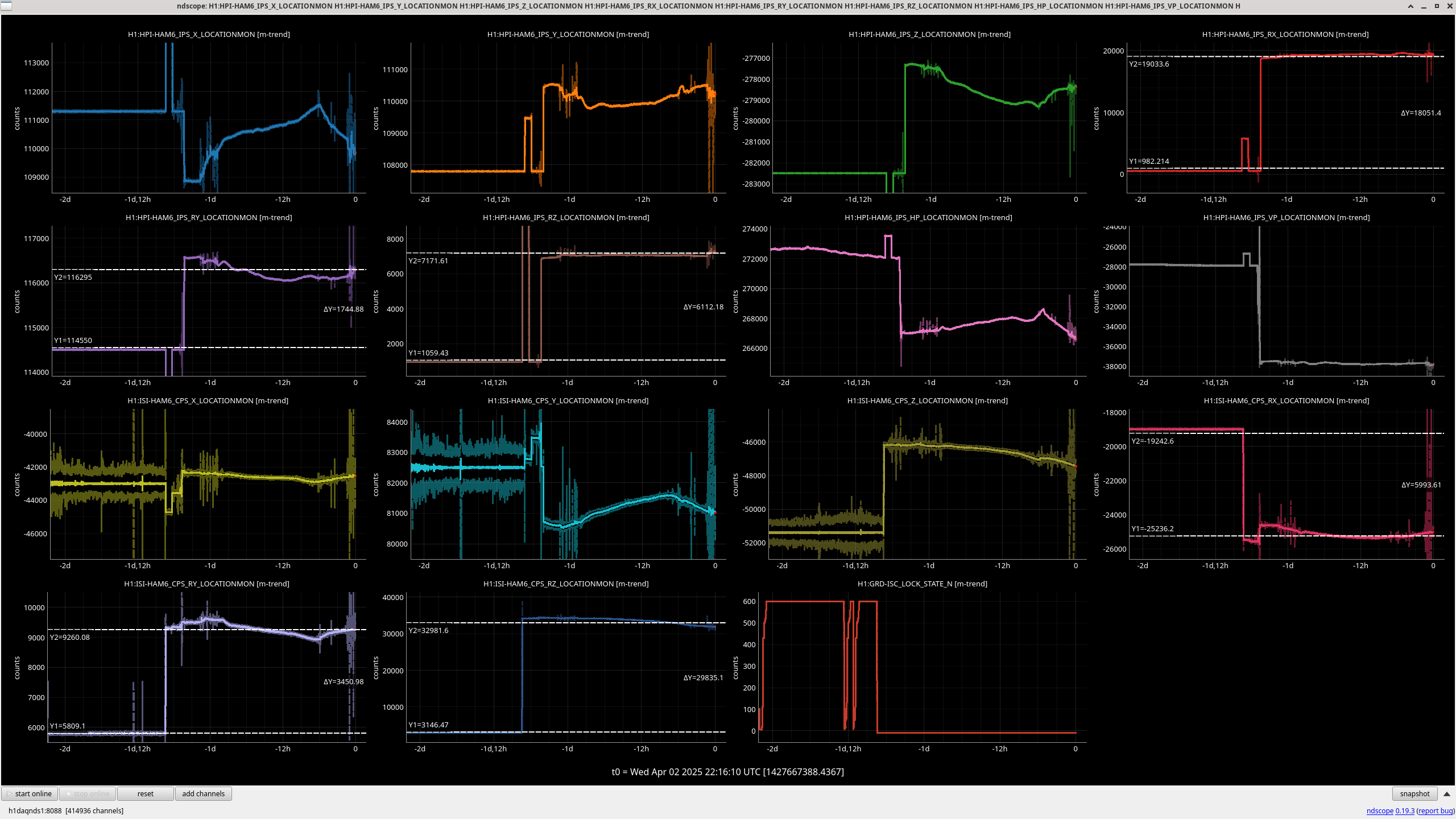Click the window keep-above caret icon
1456x819 pixels.
1410,6
